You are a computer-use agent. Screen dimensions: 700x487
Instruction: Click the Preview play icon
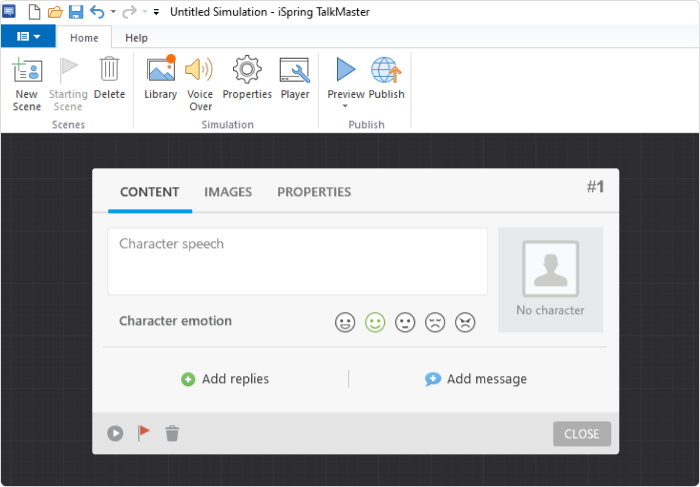[x=346, y=70]
